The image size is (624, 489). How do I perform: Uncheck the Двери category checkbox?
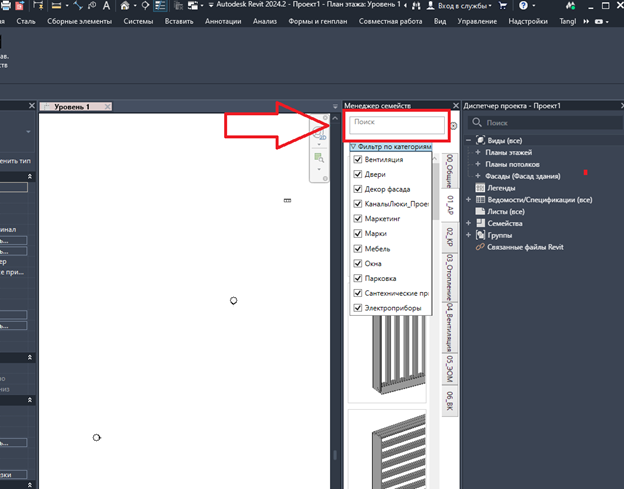click(x=358, y=174)
